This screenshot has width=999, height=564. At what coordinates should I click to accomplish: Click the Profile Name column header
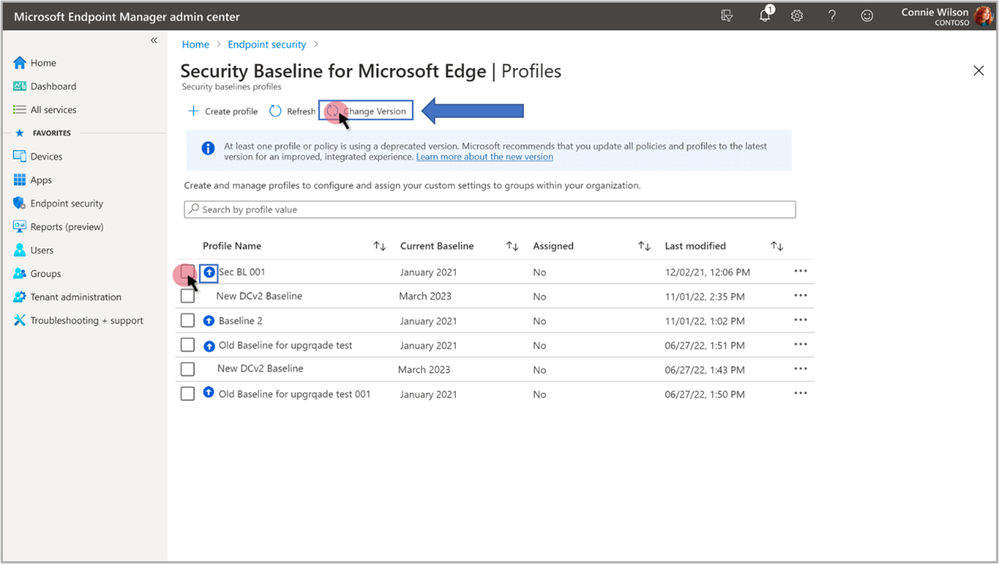click(232, 246)
